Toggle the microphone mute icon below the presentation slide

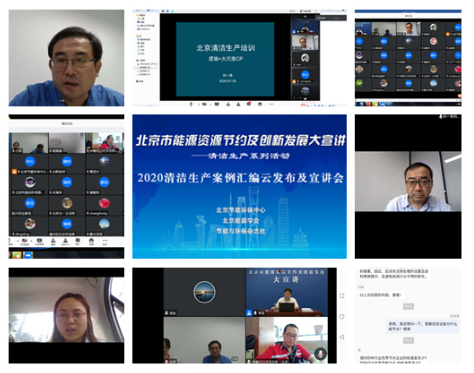click(x=191, y=104)
